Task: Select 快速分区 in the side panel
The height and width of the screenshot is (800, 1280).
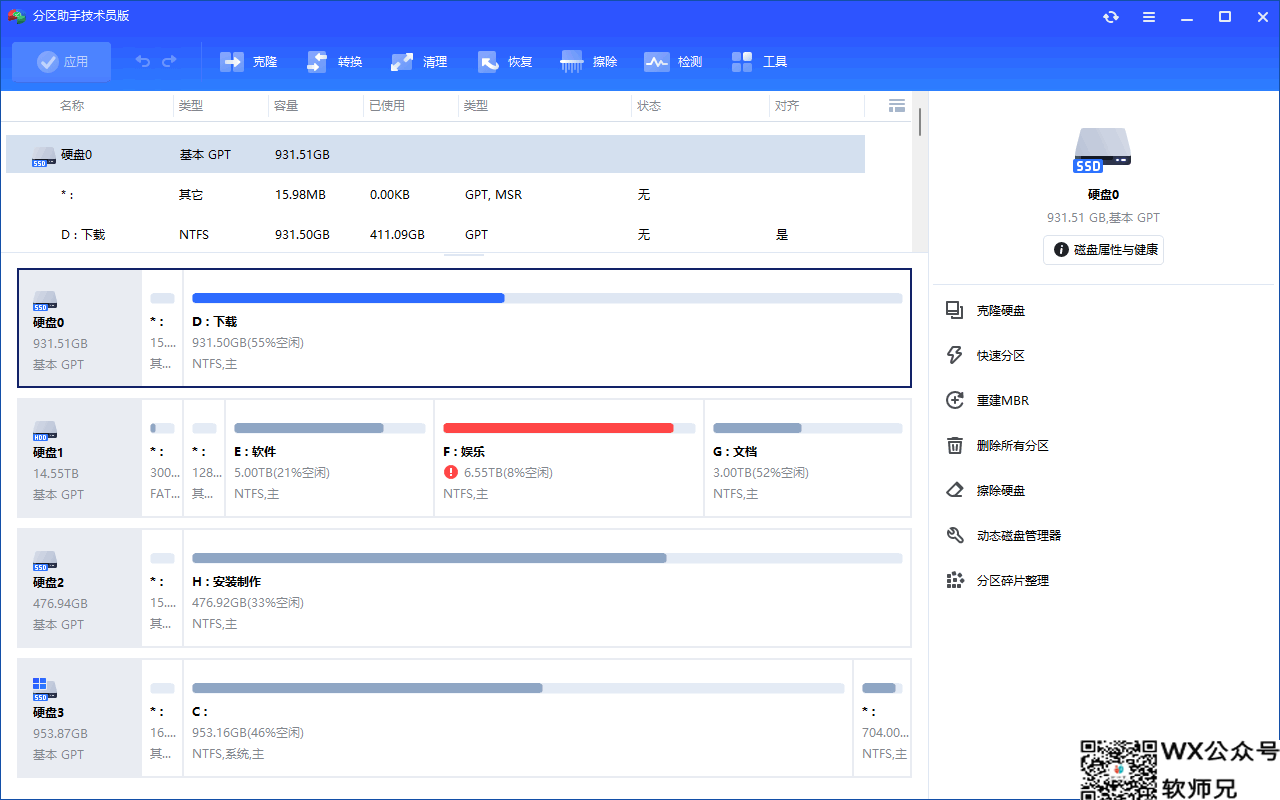Action: [x=1000, y=356]
